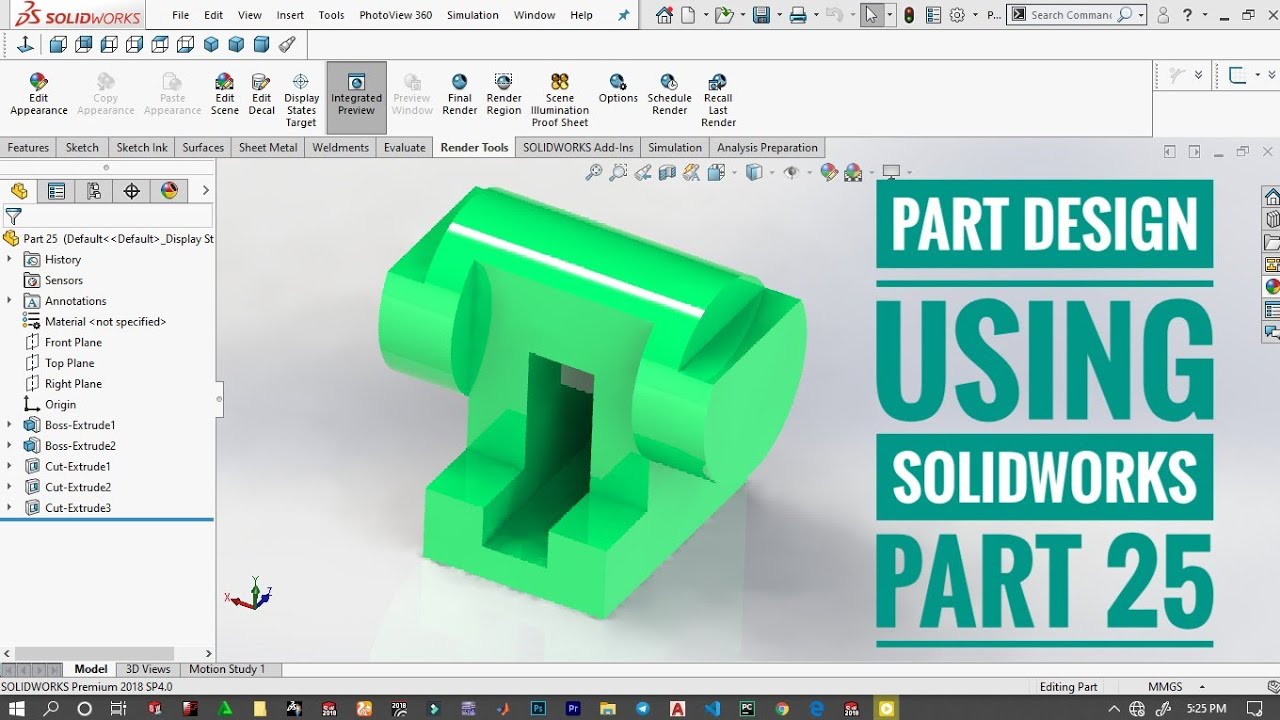
Task: Pin the SOLIDWORKS menu bar
Action: click(x=625, y=15)
